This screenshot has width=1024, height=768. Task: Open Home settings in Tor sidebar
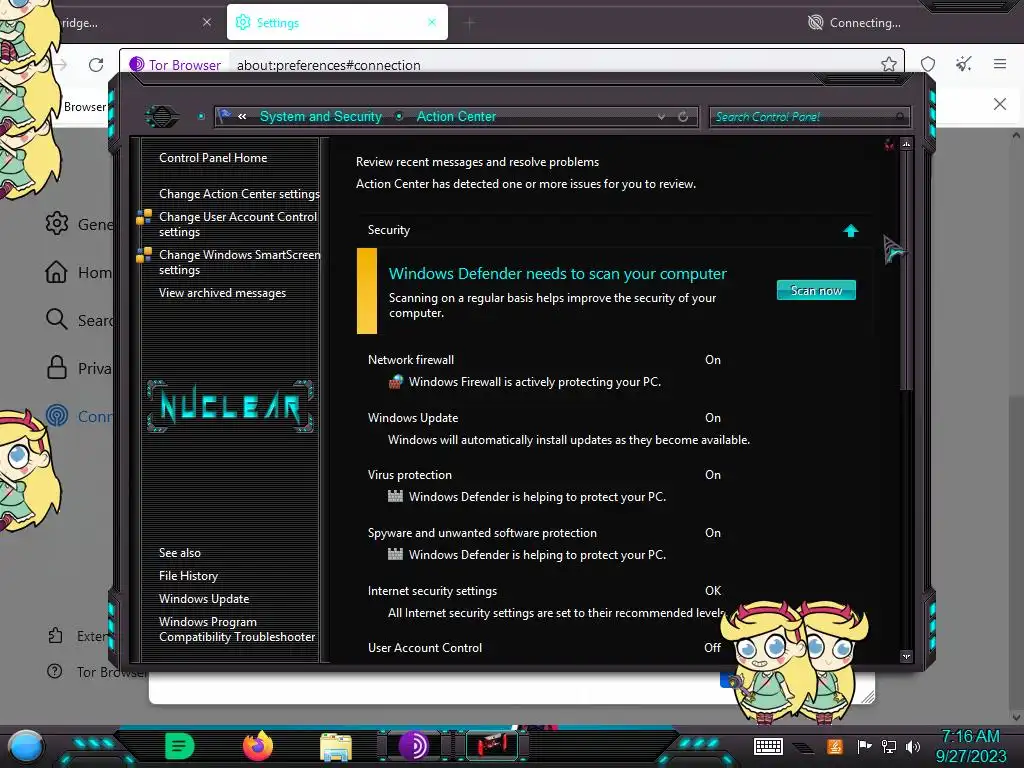[x=56, y=272]
